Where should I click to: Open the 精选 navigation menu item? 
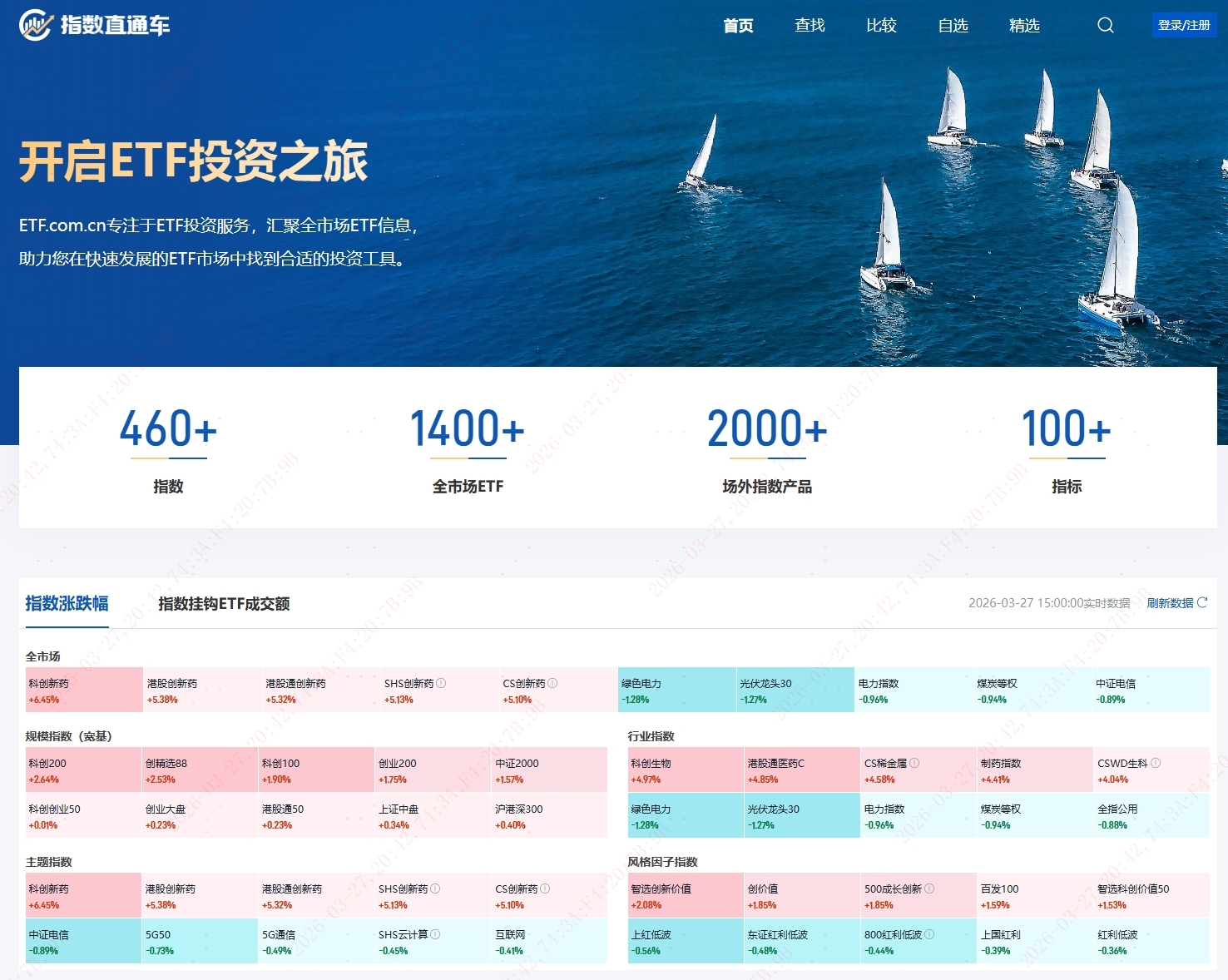click(1024, 25)
